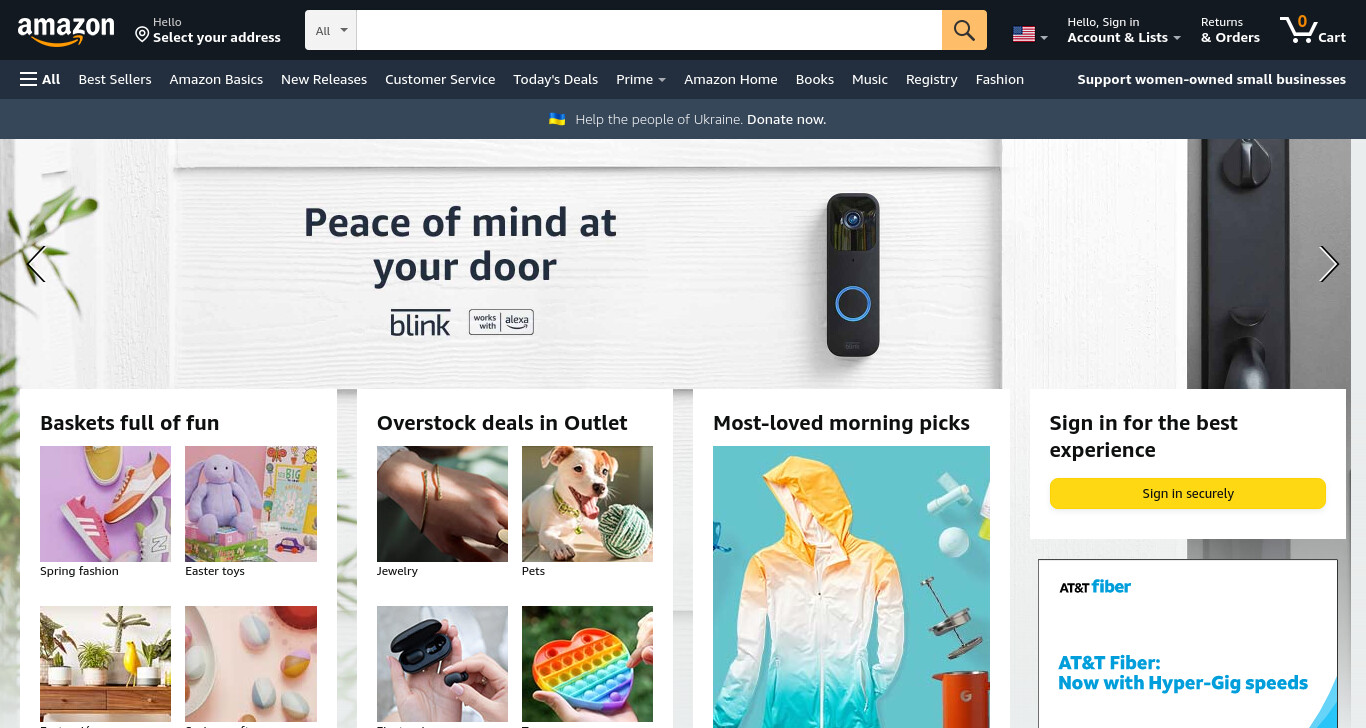Open Customer Service menu item

tap(440, 79)
